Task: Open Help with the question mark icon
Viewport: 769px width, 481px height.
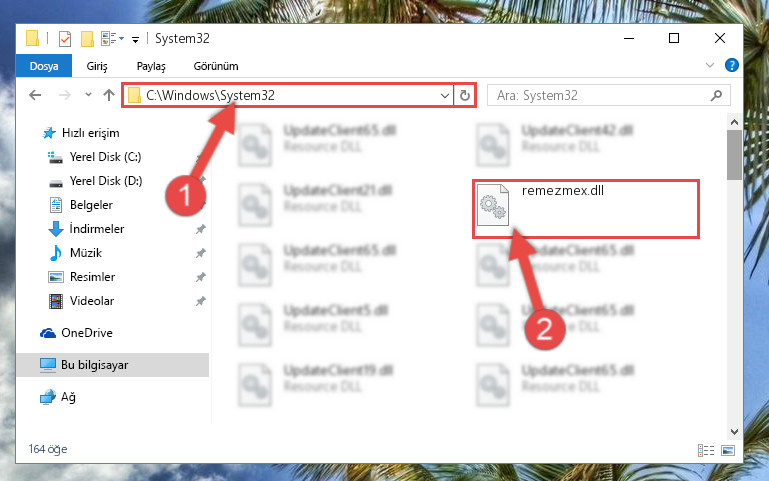Action: coord(731,65)
